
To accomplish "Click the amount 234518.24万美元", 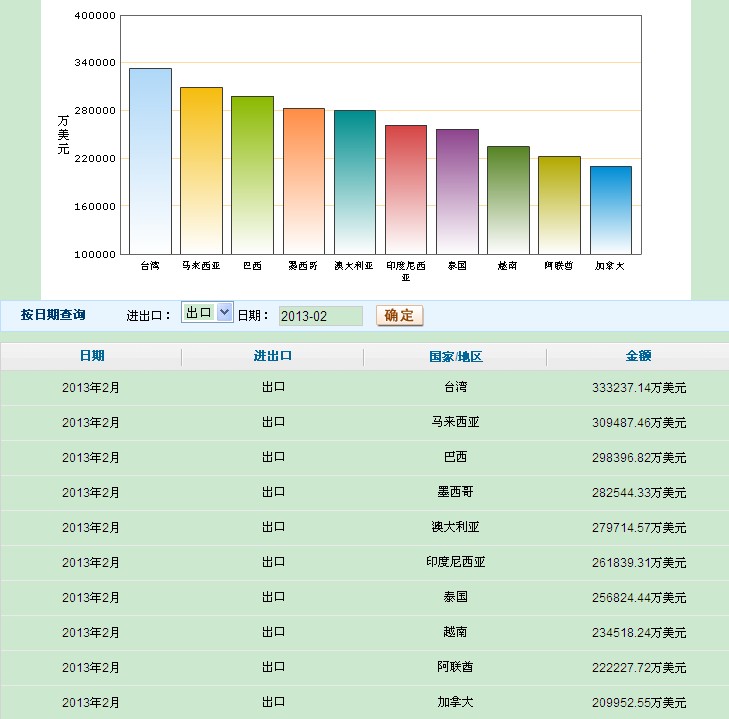I will point(639,632).
